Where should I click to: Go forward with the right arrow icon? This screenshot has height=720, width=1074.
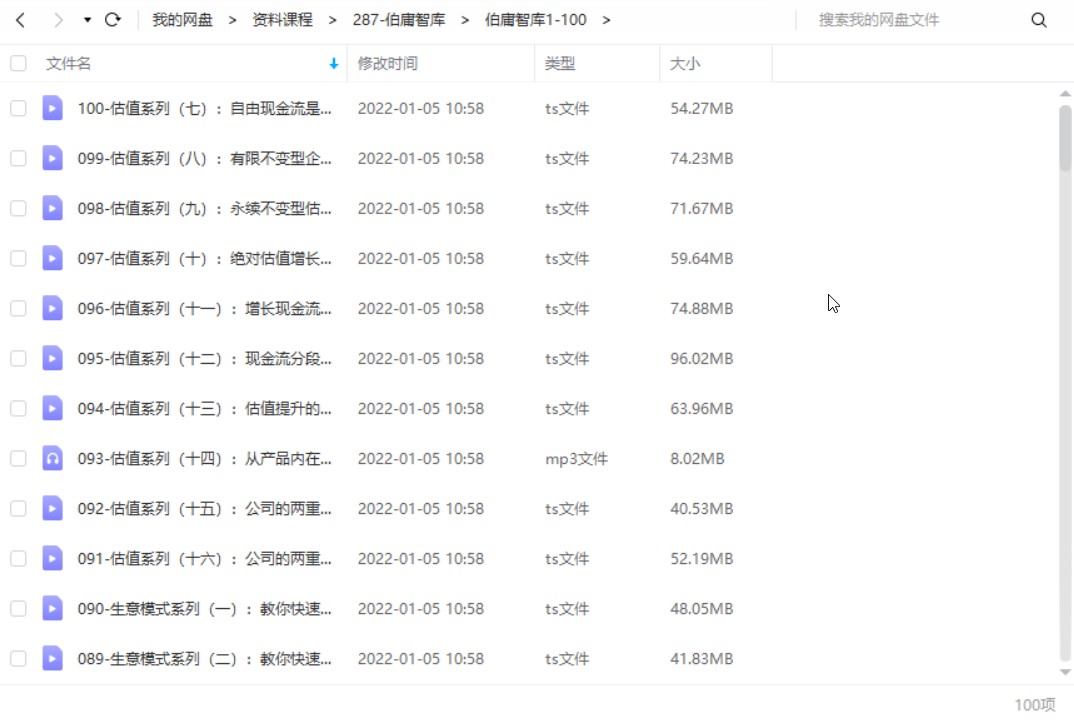pos(58,20)
